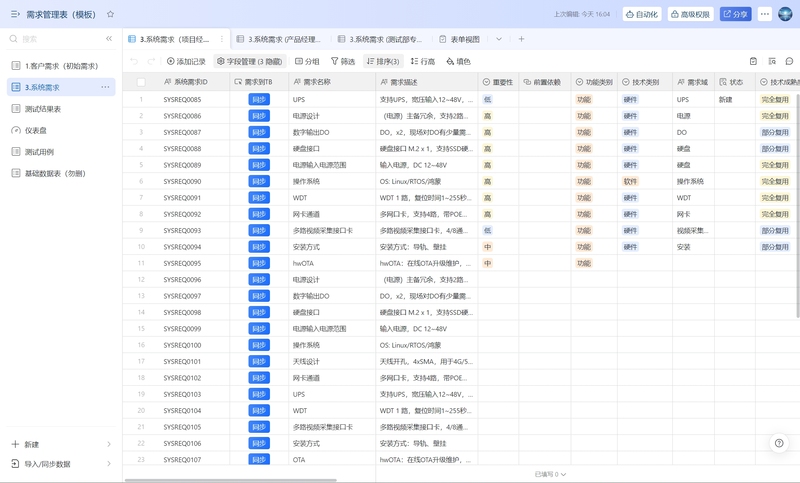Screen dimensions: 800x483
Task: Open the kebab menu on the active view tab
Action: tap(221, 39)
